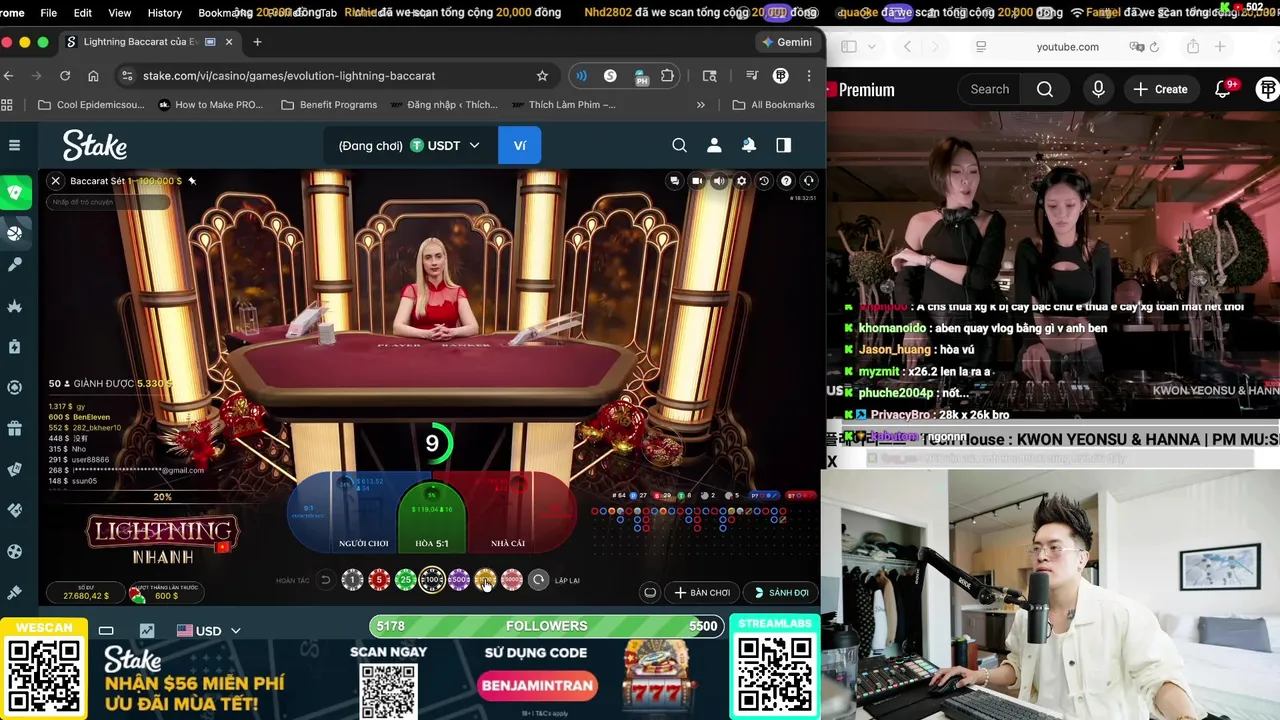Open the gift box promotions icon in sidebar
The image size is (1280, 720).
[x=14, y=428]
